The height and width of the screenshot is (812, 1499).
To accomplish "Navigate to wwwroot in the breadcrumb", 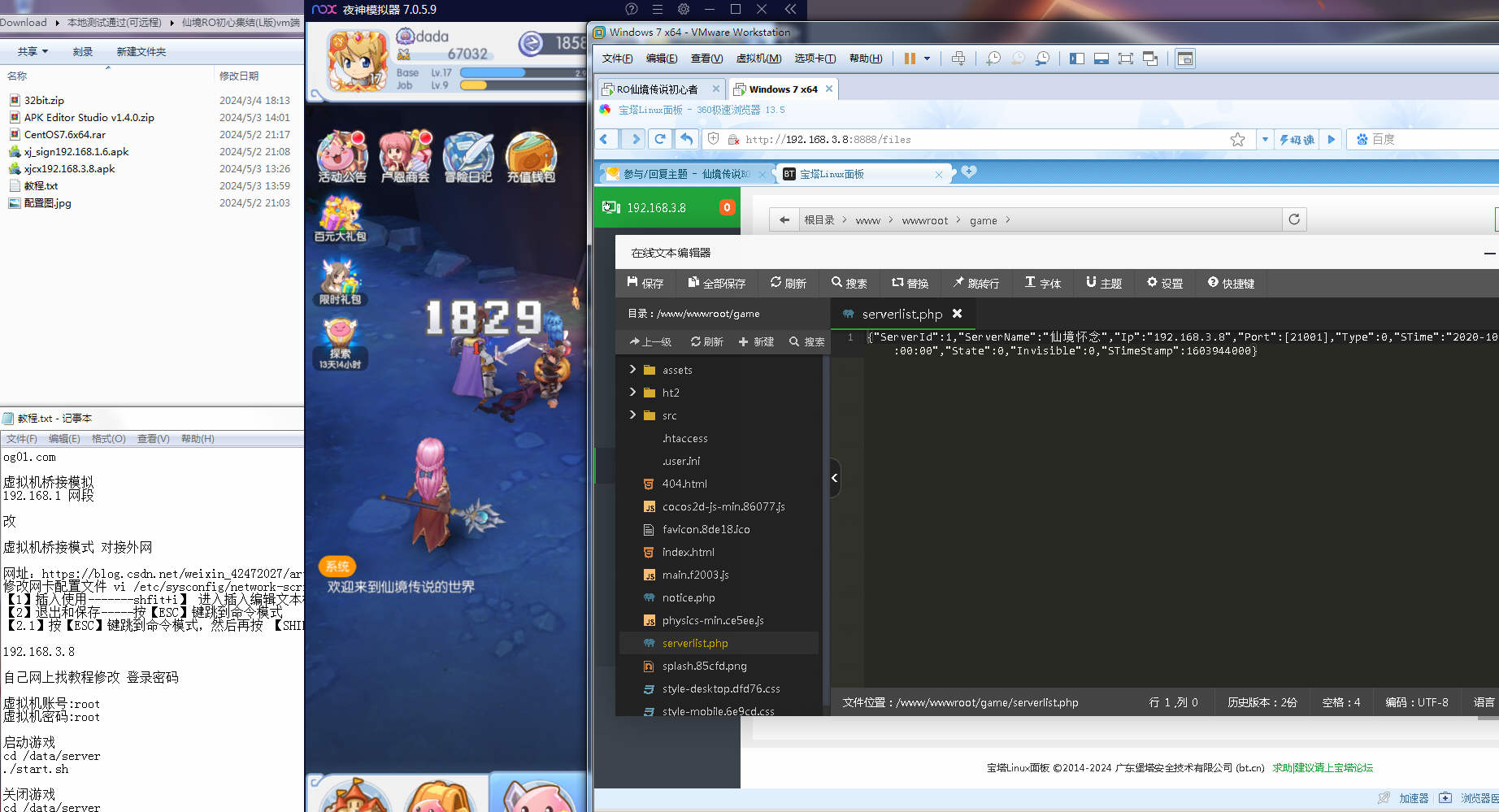I will pyautogui.click(x=924, y=220).
